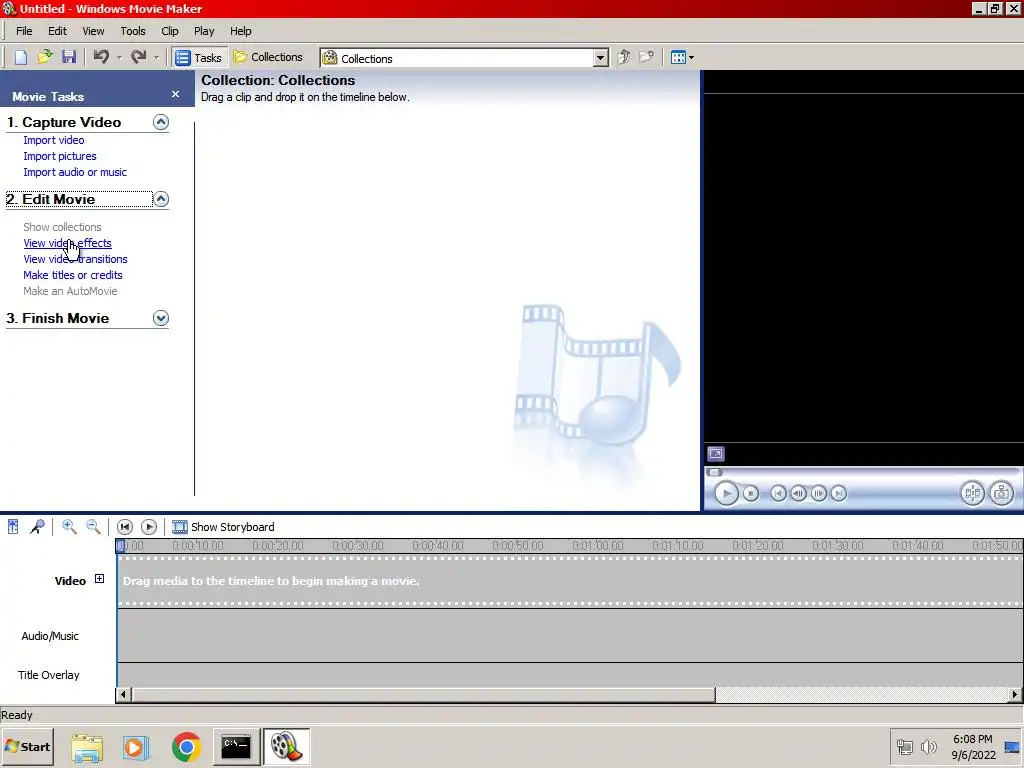Open the Clip menu
Screen dimensions: 1024x768
click(170, 31)
